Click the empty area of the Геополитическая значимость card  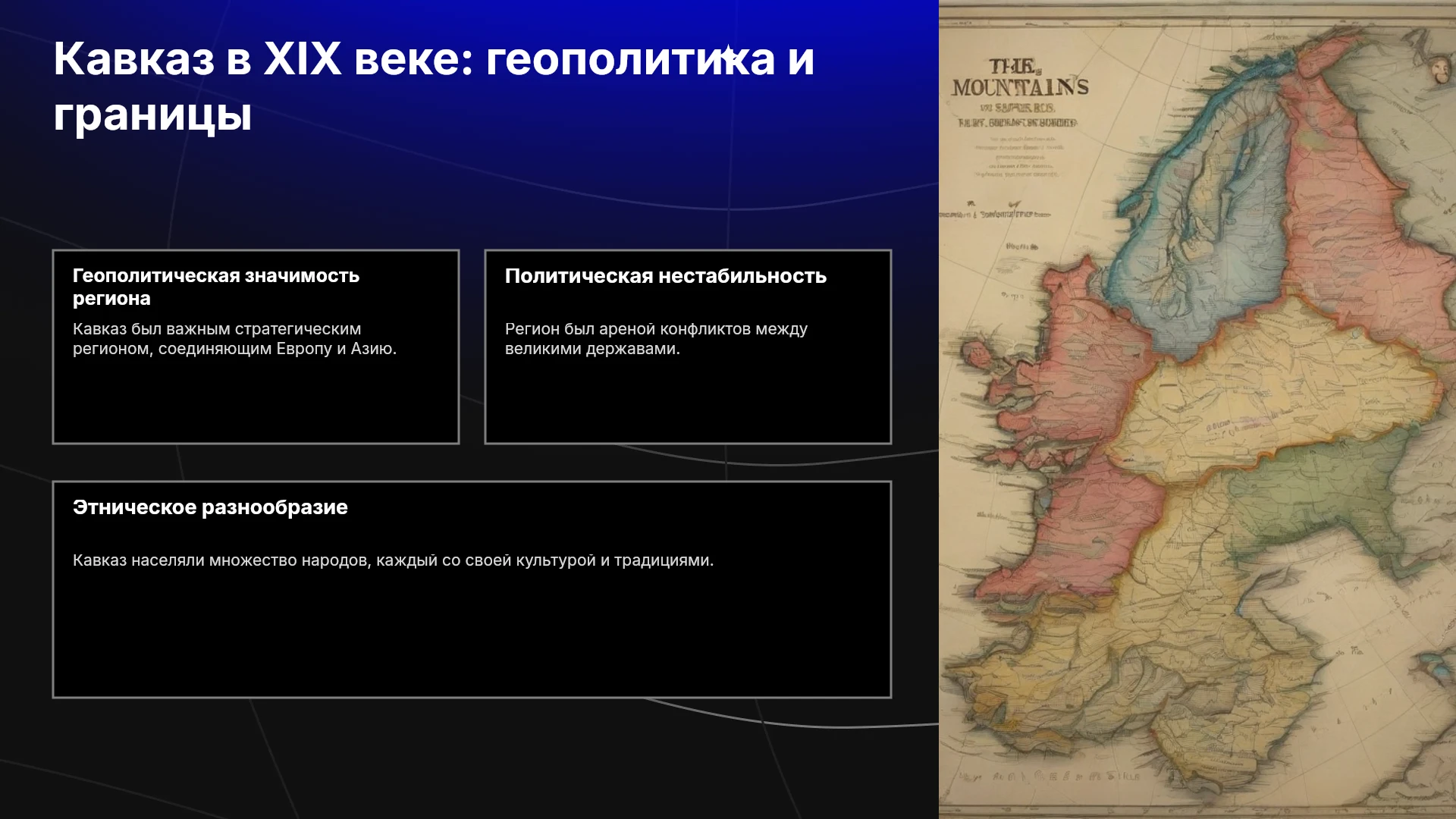(x=256, y=402)
